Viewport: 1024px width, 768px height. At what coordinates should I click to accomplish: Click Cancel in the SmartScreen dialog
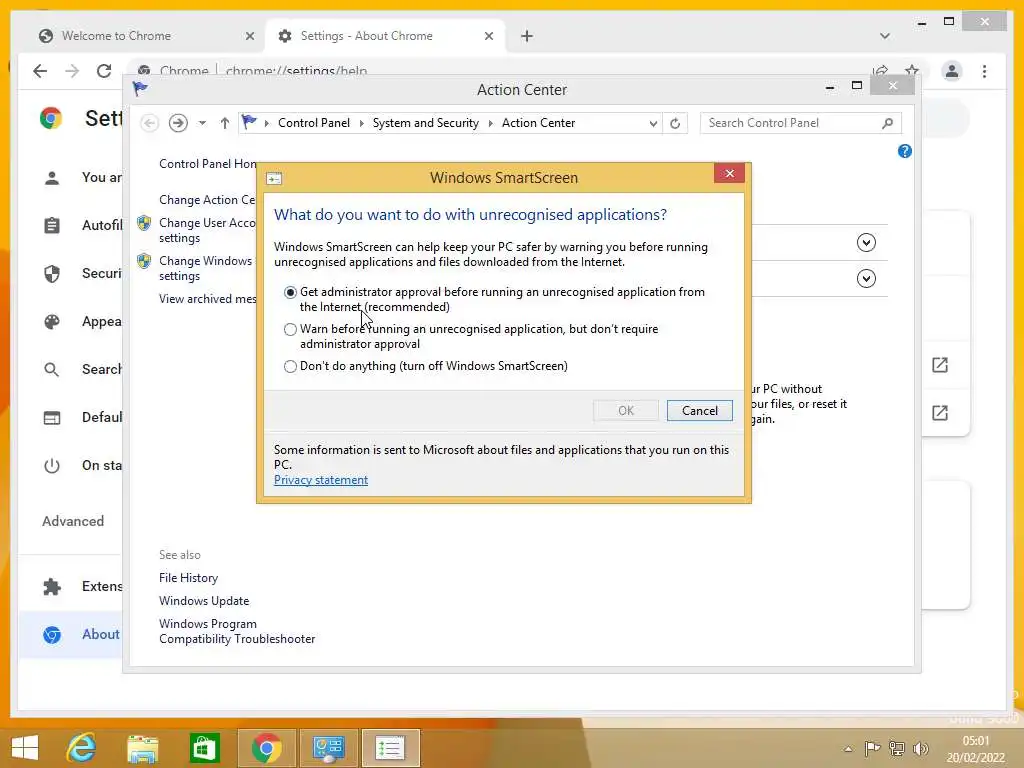(699, 411)
